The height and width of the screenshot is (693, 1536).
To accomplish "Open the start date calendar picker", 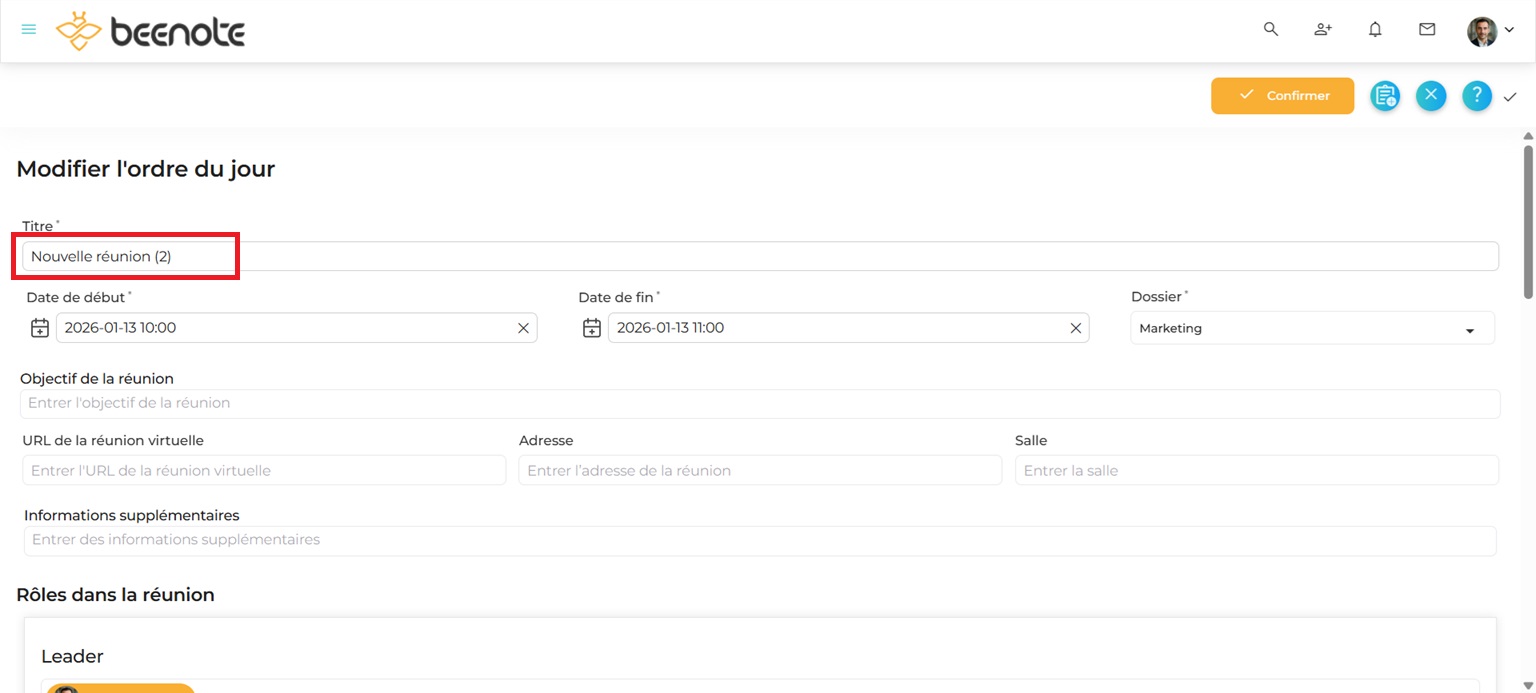I will point(40,328).
